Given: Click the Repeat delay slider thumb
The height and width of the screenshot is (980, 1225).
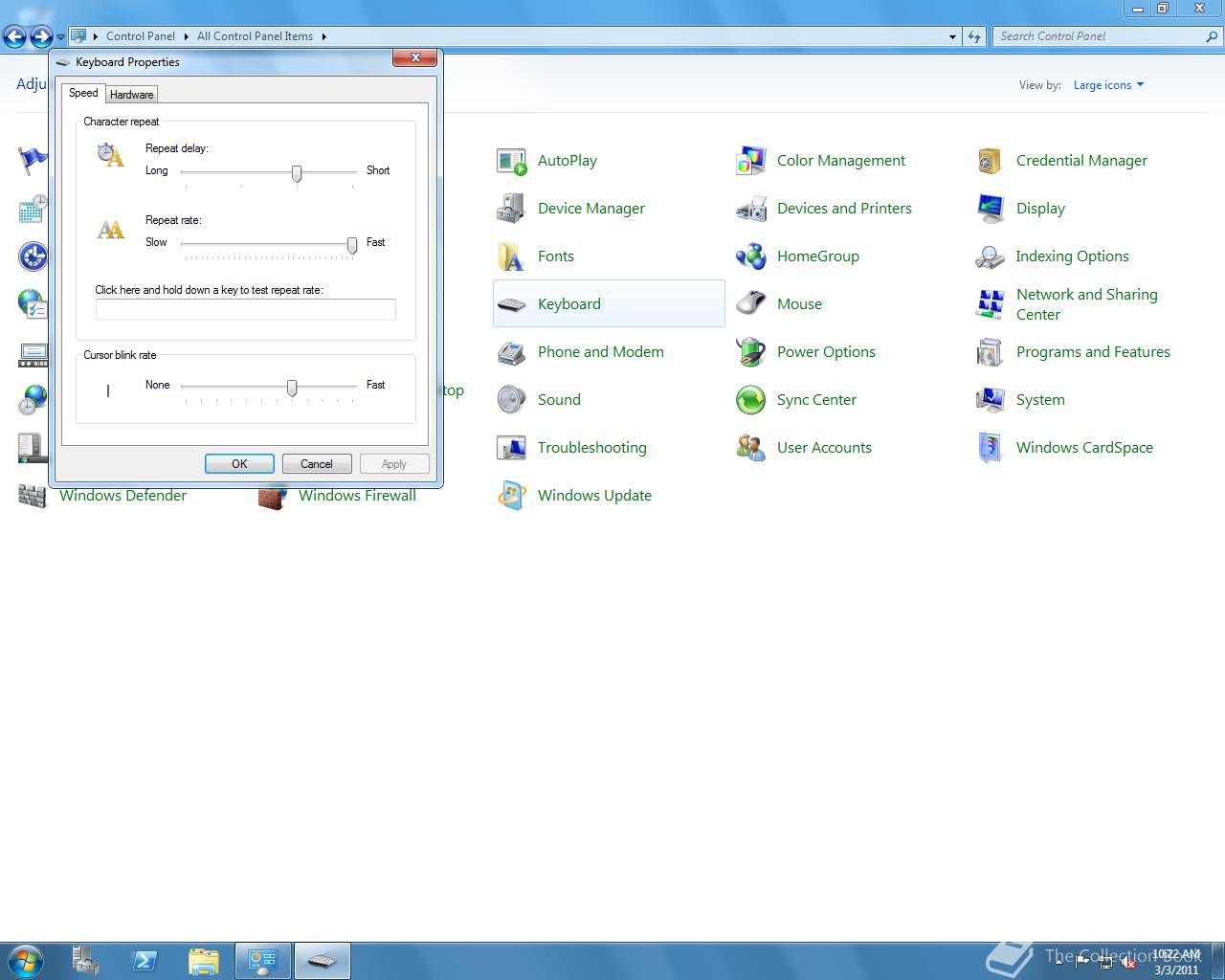Looking at the screenshot, I should [297, 173].
